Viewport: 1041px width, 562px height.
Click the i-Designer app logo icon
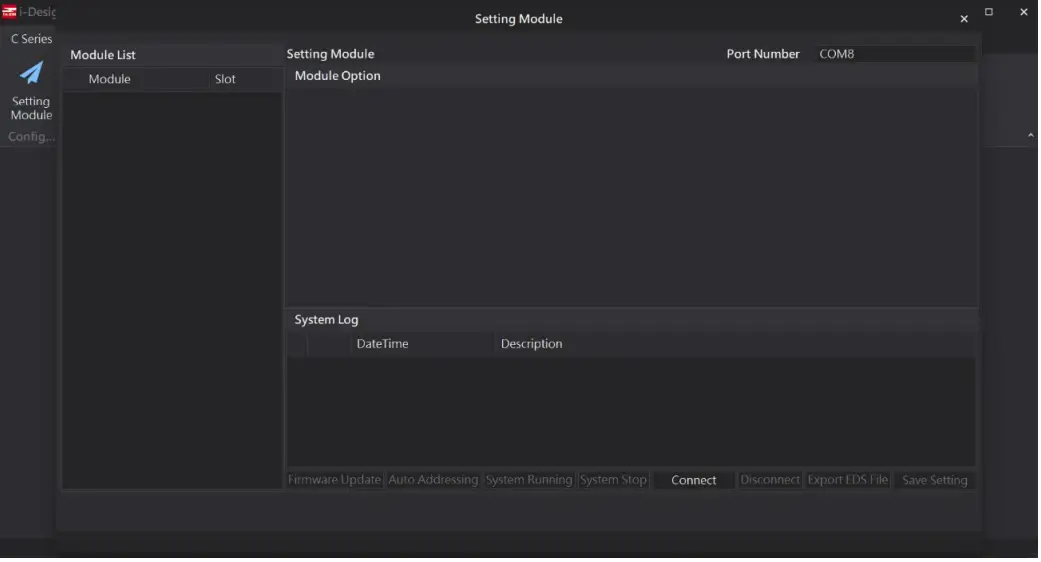9,12
